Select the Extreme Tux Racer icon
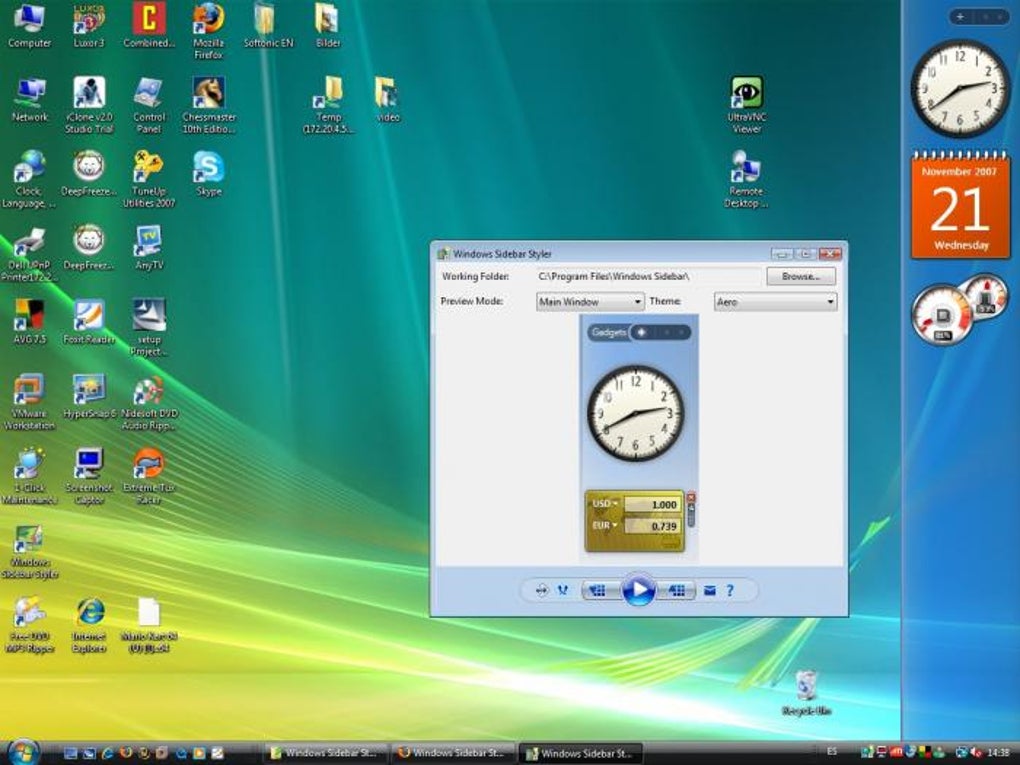1020x765 pixels. (x=149, y=476)
